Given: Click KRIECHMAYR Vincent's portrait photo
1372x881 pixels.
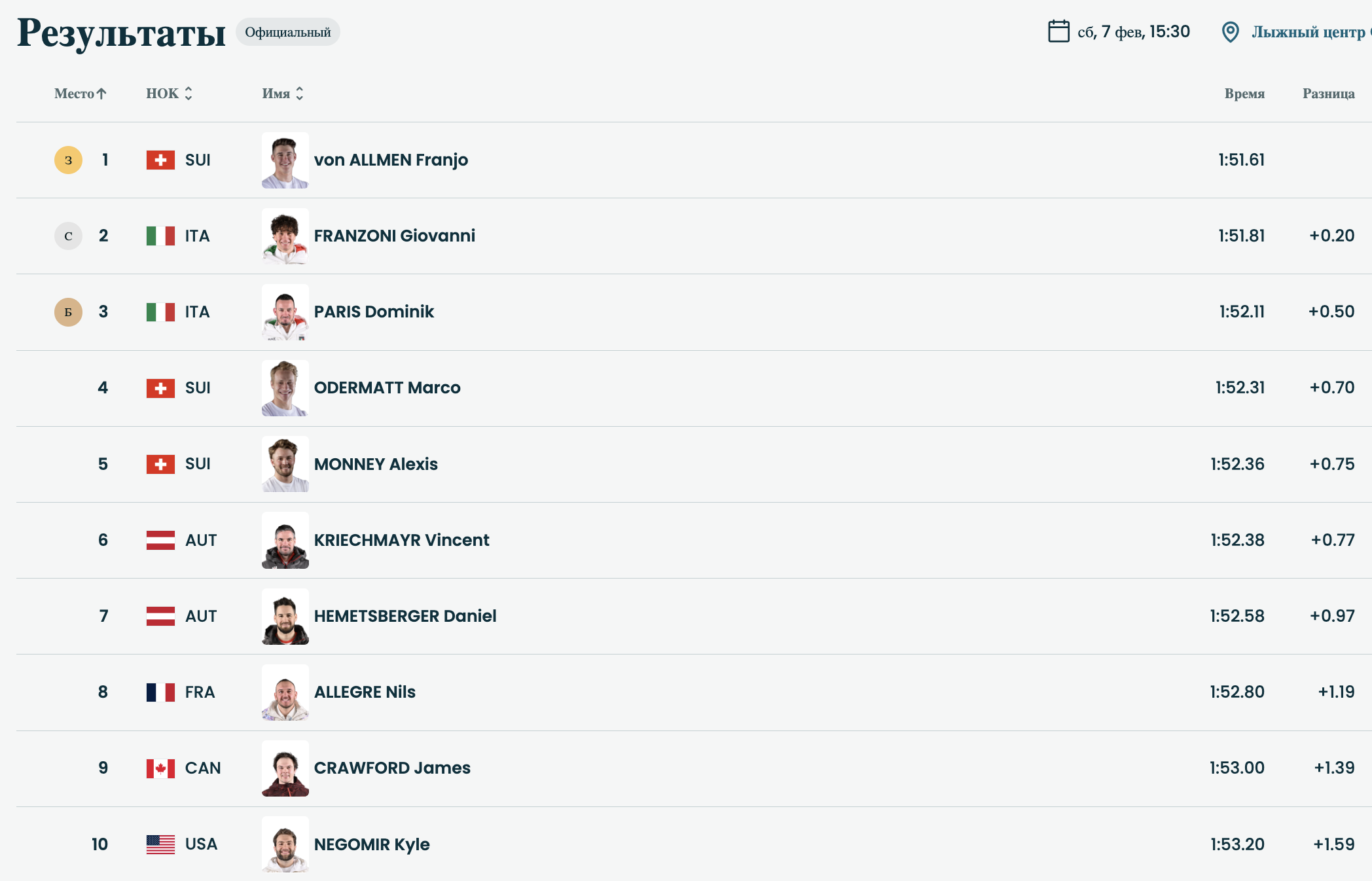Looking at the screenshot, I should [x=285, y=540].
